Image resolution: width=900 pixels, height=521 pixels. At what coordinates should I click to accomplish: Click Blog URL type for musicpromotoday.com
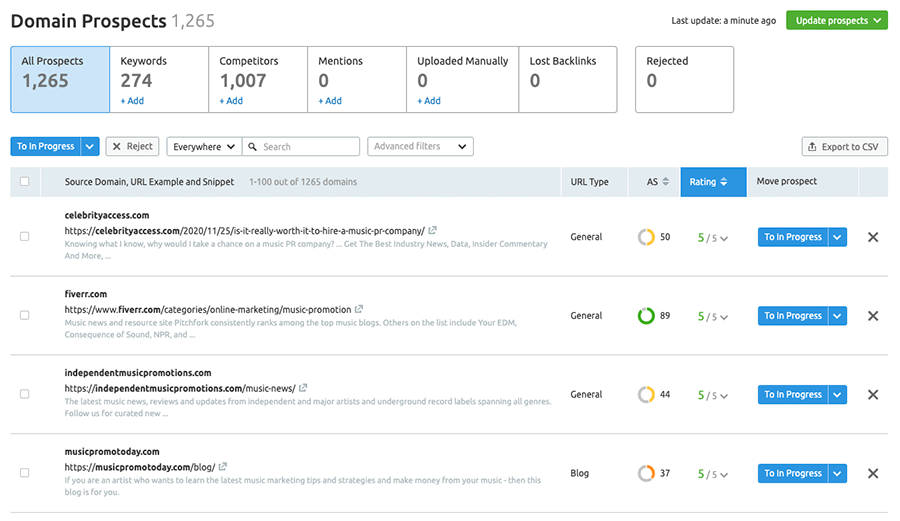pyautogui.click(x=580, y=473)
